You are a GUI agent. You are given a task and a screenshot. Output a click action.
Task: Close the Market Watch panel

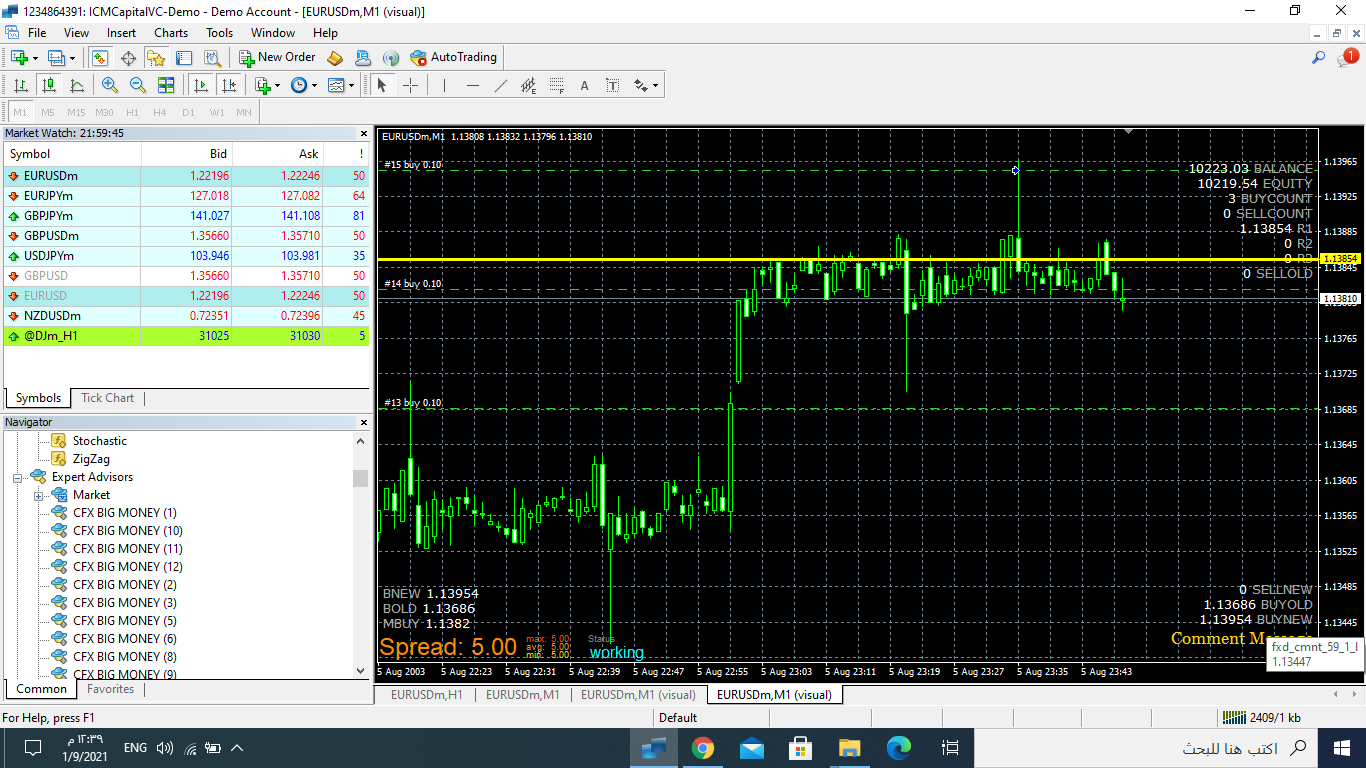pyautogui.click(x=364, y=133)
